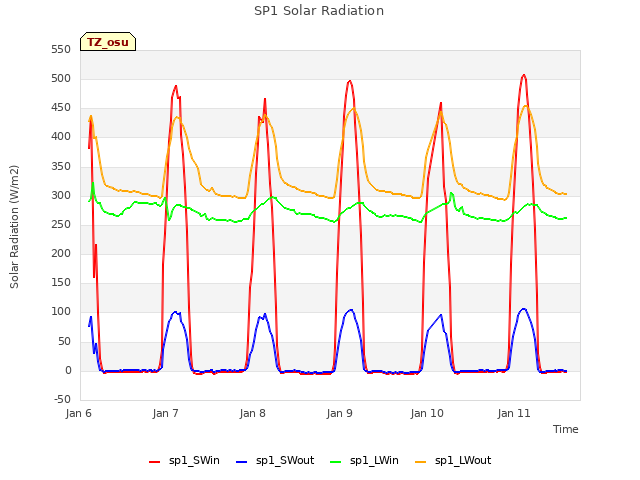Image resolution: width=640 pixels, height=480 pixels.
Task: Click the 550 y-axis tick label
Action: [x=61, y=50]
